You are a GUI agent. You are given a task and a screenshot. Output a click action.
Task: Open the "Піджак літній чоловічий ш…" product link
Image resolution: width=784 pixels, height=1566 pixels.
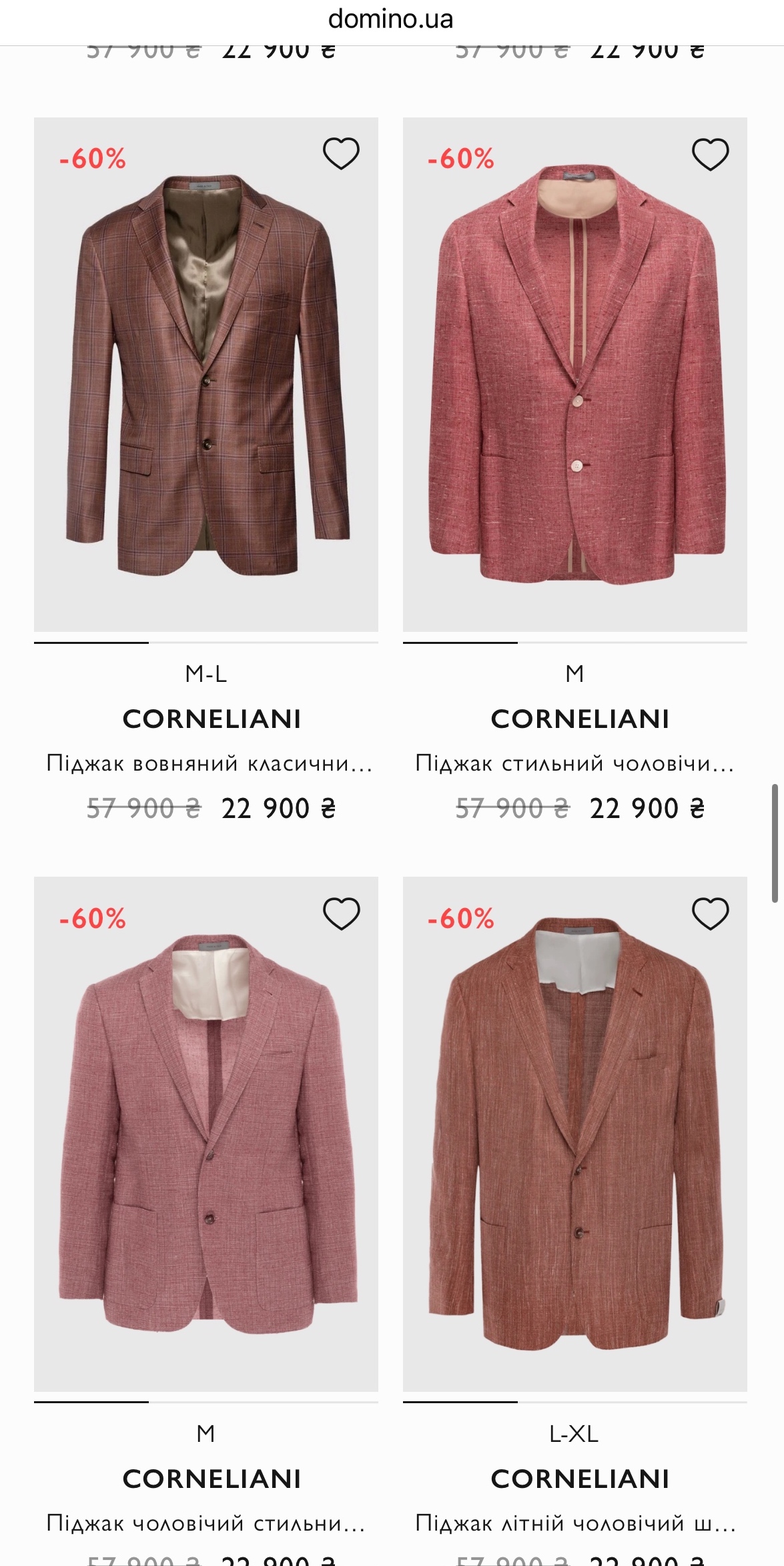point(574,1523)
